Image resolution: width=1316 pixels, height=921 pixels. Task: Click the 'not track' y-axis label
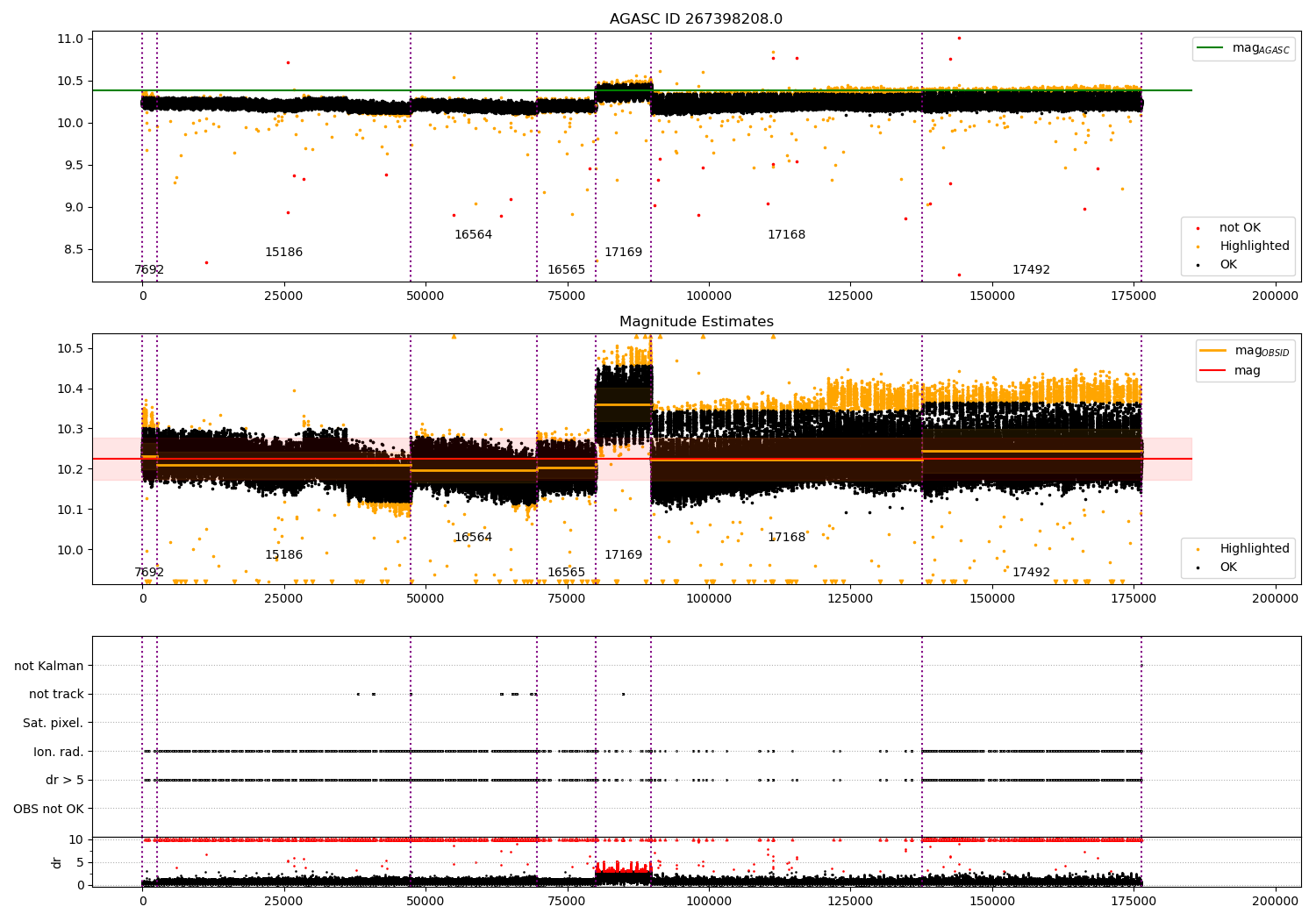[x=56, y=695]
